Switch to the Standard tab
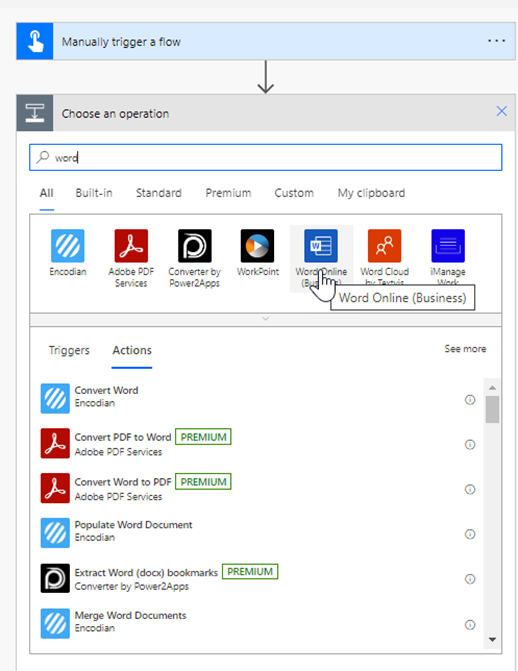 [x=159, y=193]
